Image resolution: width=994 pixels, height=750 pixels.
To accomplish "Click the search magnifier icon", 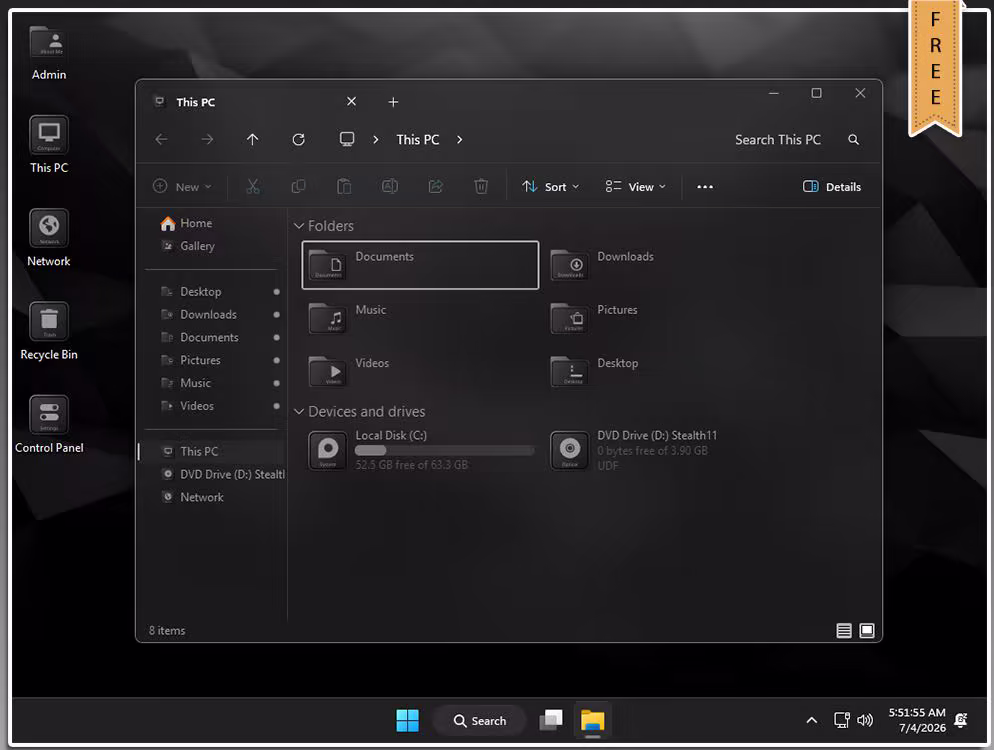I will pyautogui.click(x=853, y=139).
